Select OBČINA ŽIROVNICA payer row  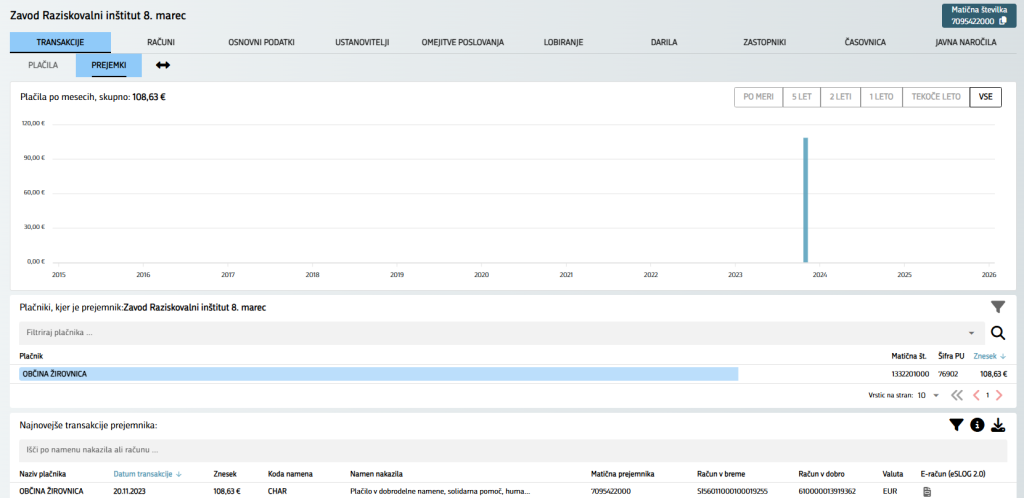[x=378, y=373]
